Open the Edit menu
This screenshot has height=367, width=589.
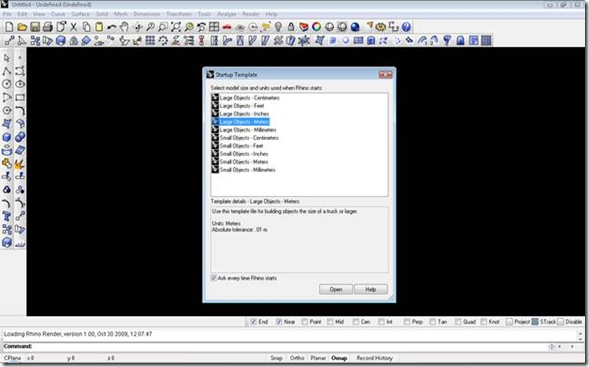coord(22,14)
